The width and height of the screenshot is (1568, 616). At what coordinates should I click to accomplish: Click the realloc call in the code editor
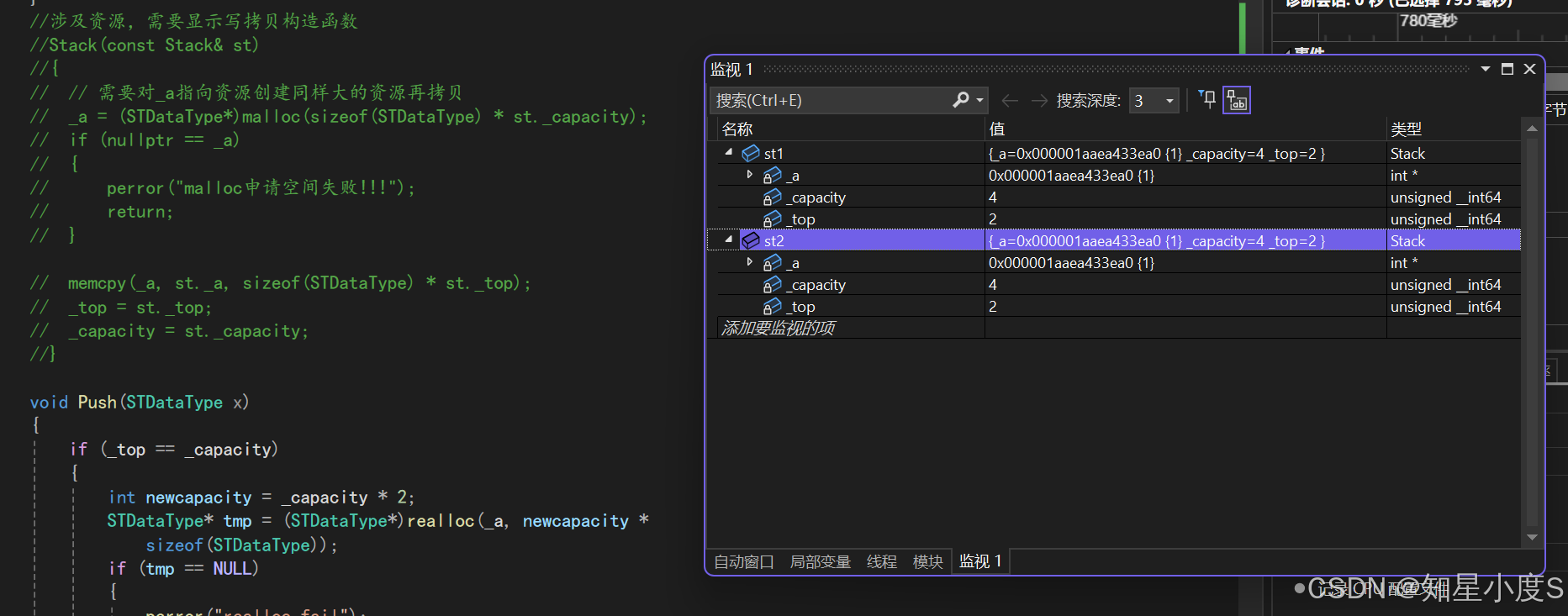(x=441, y=521)
